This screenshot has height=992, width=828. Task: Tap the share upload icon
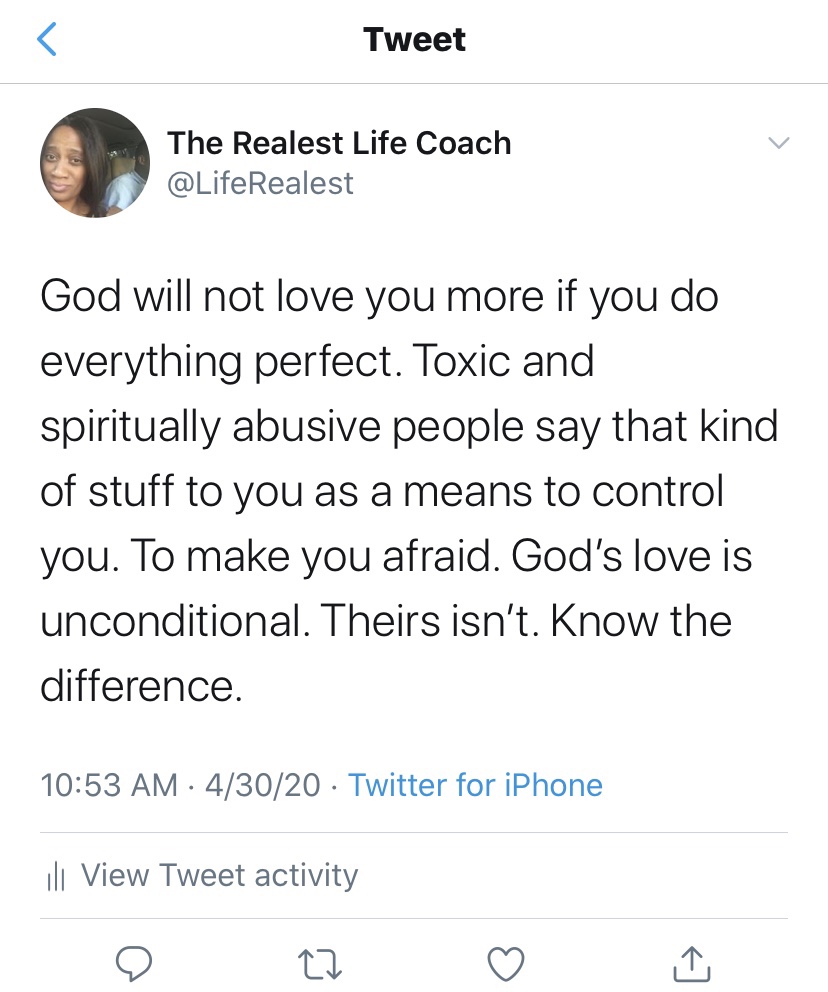tap(691, 964)
